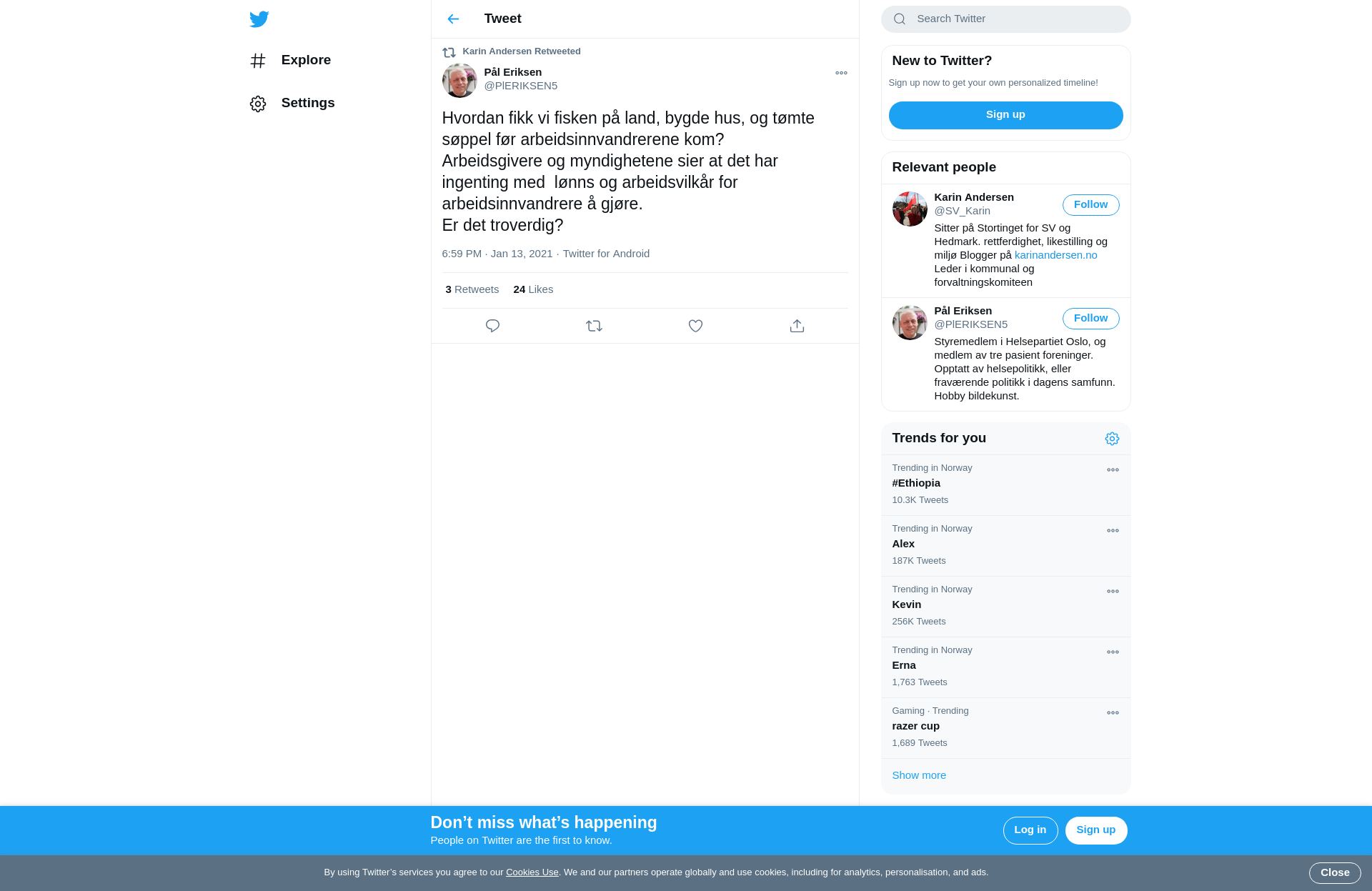This screenshot has width=1372, height=891.
Task: Follow Karin Andersen
Action: [x=1090, y=205]
